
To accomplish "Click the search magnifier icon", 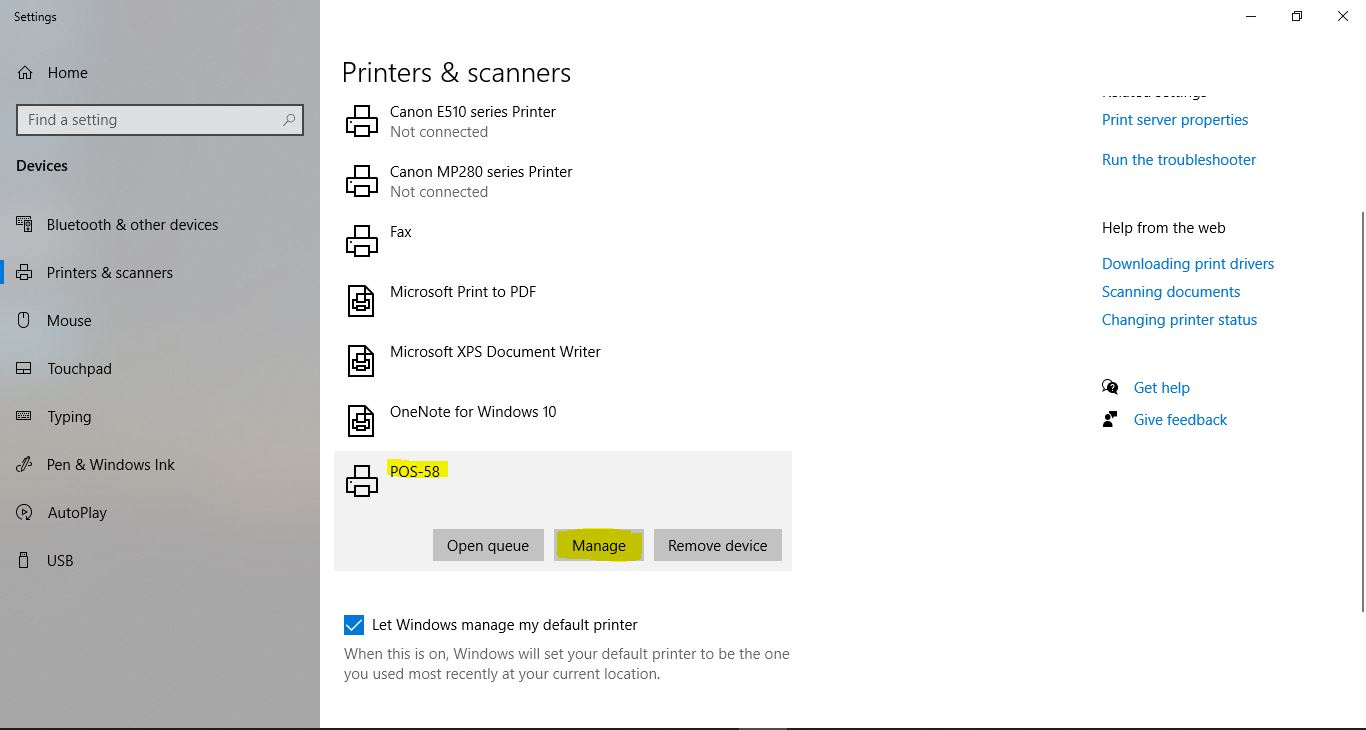I will click(289, 120).
